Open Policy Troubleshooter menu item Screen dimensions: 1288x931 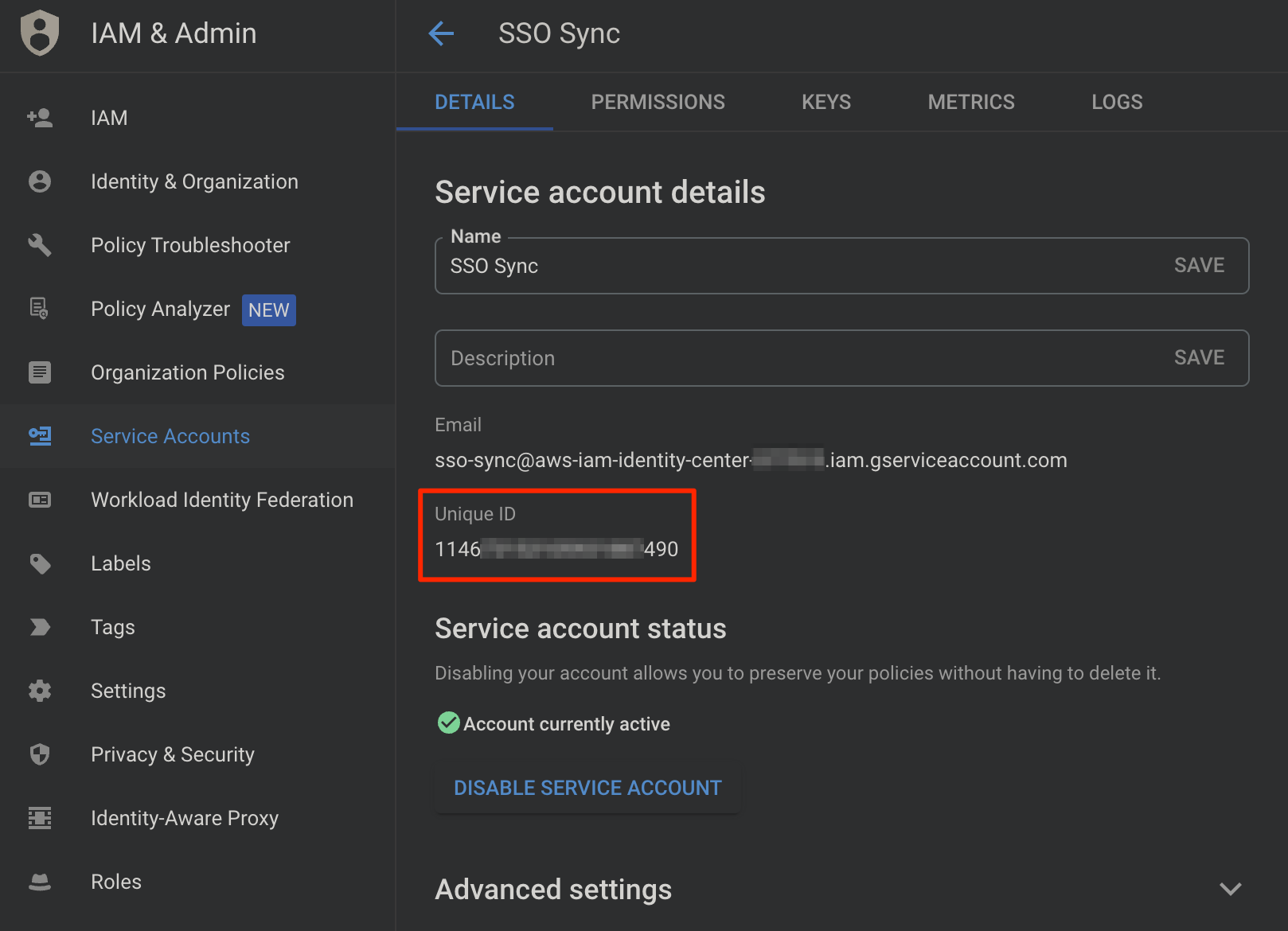(197, 245)
